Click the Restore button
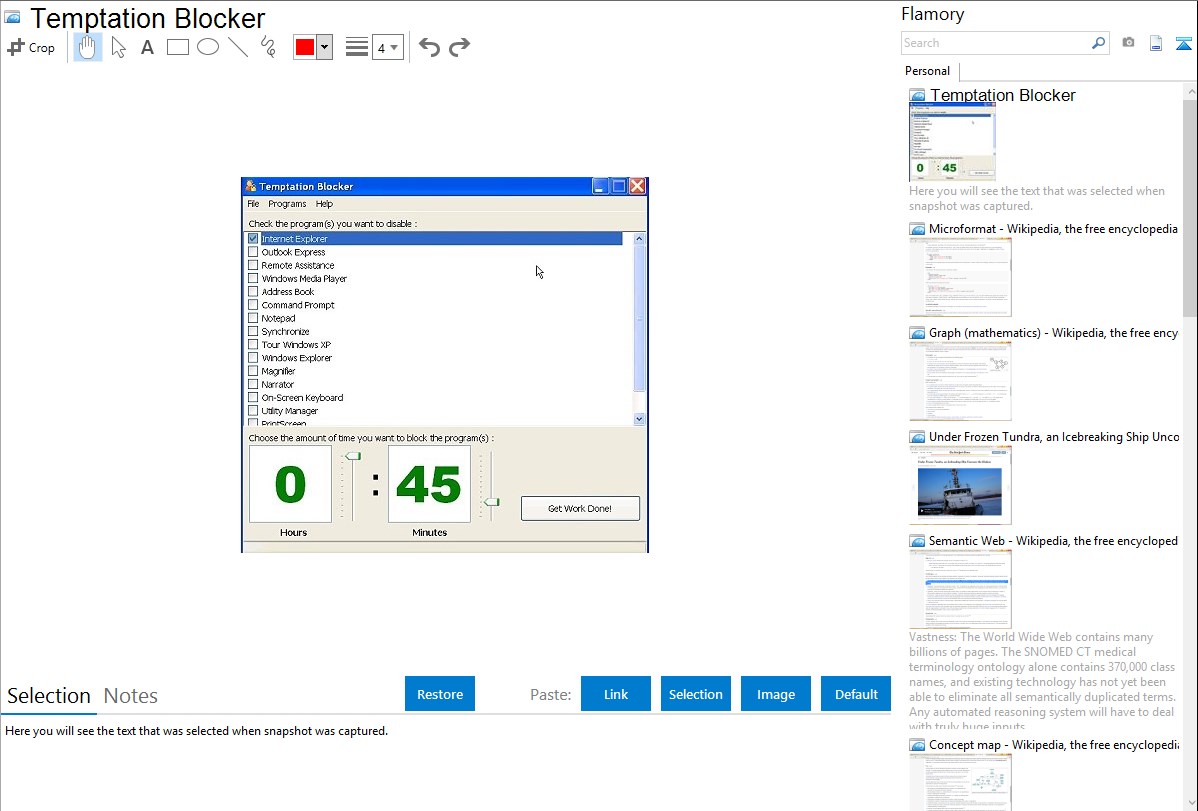The height and width of the screenshot is (811, 1198). [x=440, y=694]
